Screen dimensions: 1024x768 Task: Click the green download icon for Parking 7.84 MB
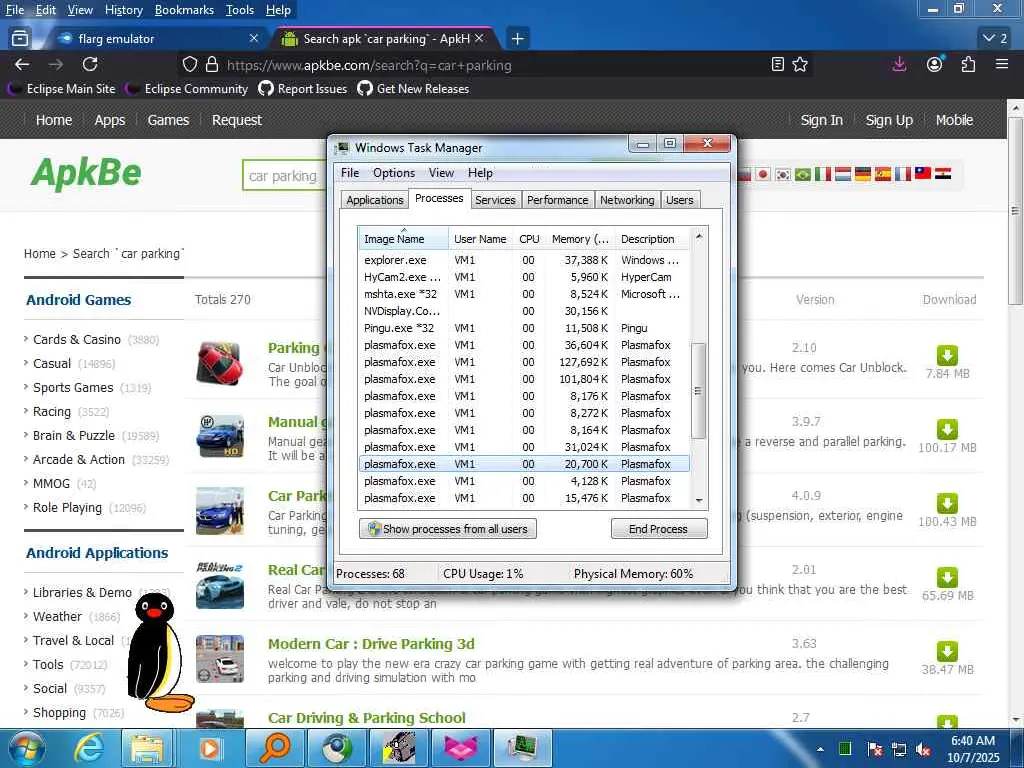click(x=947, y=355)
